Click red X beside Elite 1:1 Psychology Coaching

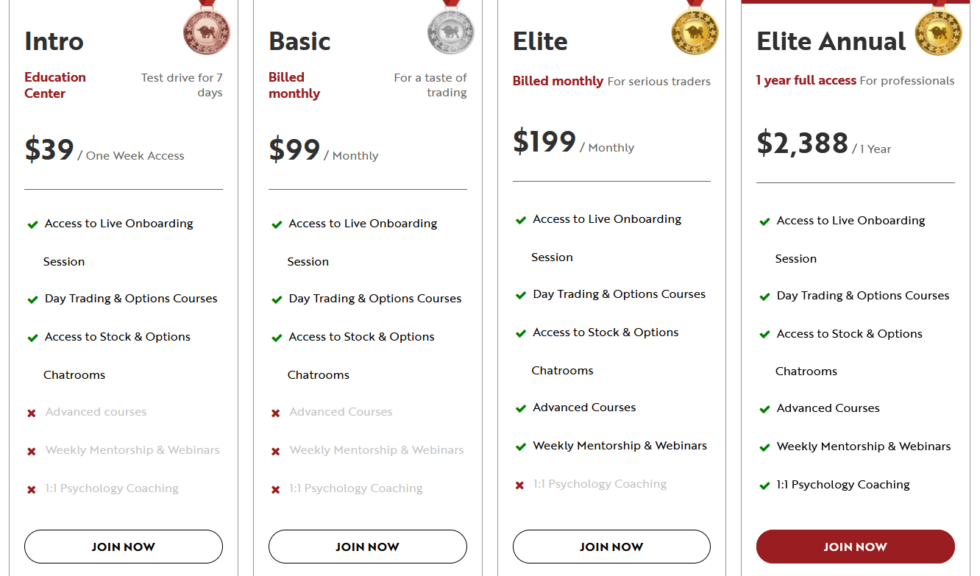(520, 485)
